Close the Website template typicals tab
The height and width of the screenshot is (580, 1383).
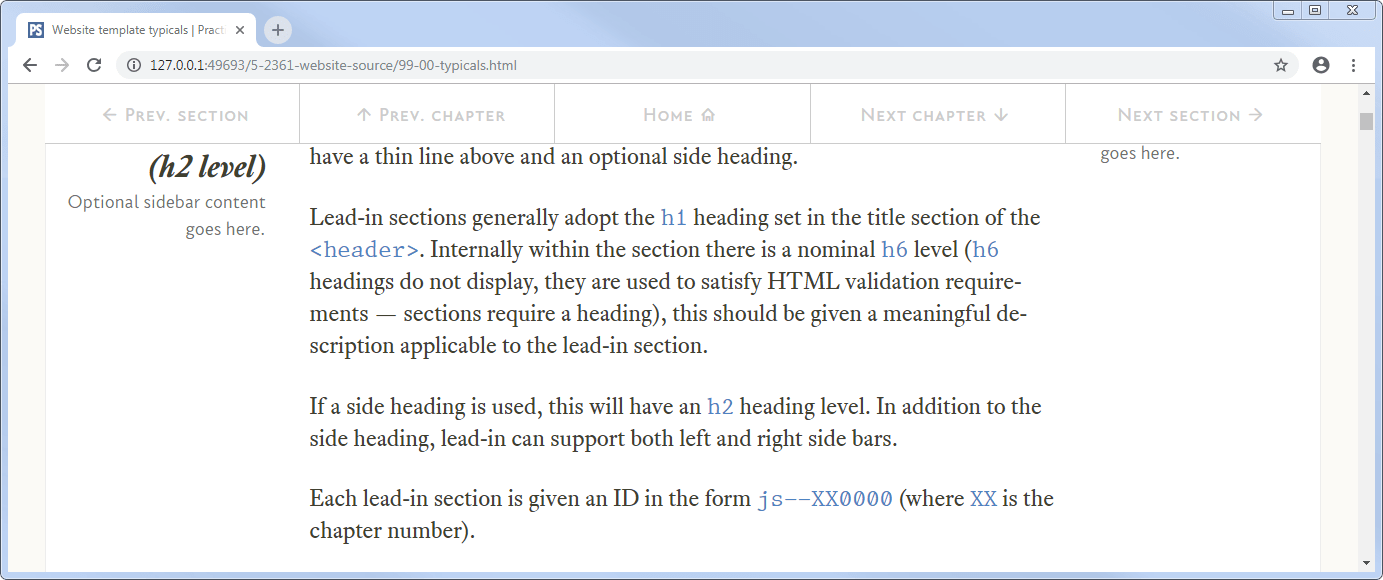(x=240, y=30)
